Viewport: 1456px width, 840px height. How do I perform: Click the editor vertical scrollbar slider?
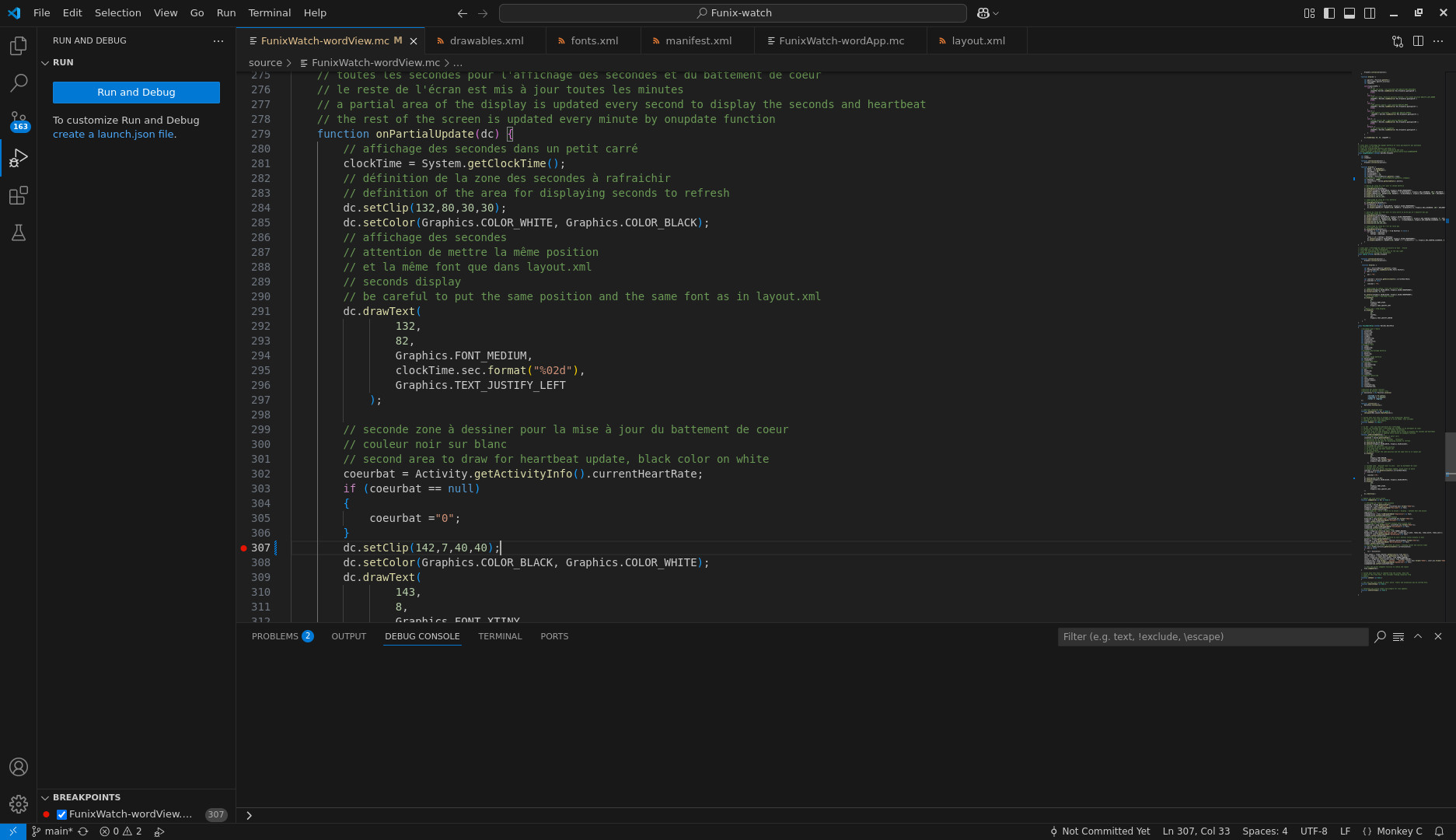(1450, 457)
